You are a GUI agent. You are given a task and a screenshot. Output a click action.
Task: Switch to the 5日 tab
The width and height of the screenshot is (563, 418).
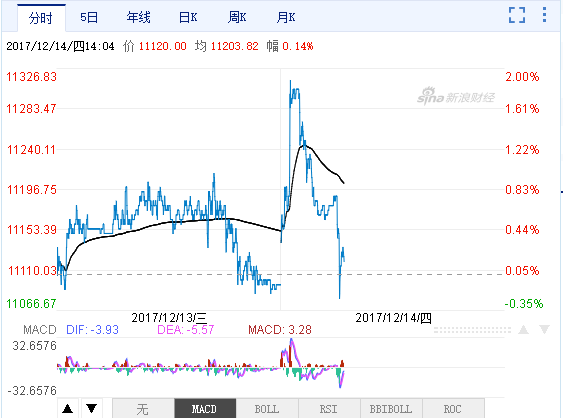(89, 17)
